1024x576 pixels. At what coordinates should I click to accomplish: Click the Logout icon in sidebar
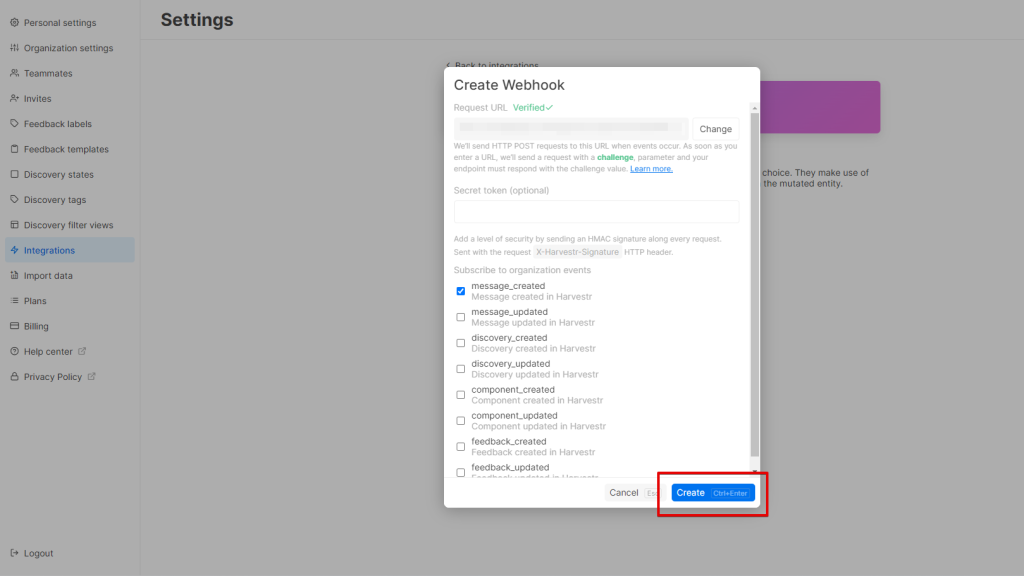pyautogui.click(x=14, y=553)
